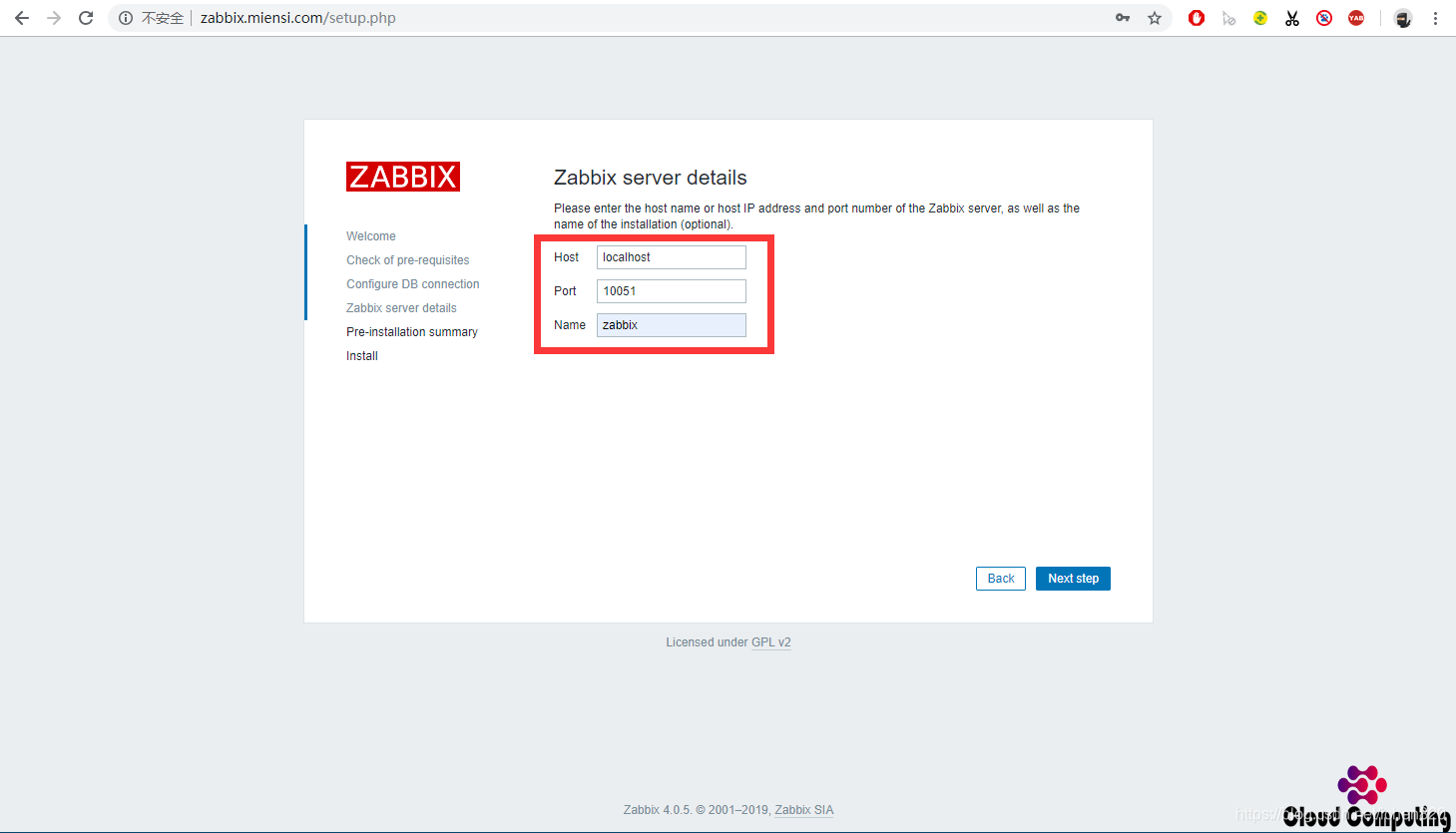Open the scissors extension icon

(1292, 18)
